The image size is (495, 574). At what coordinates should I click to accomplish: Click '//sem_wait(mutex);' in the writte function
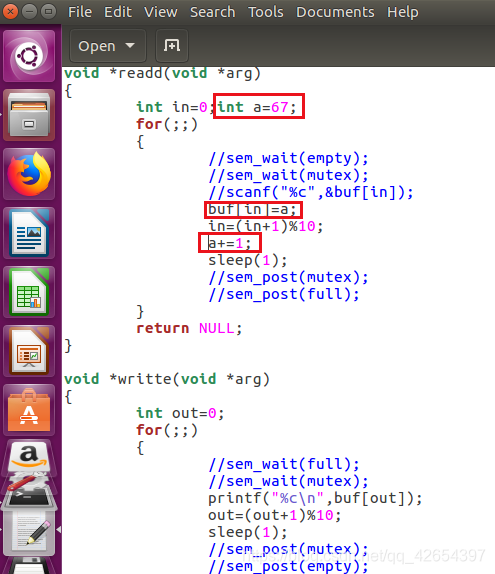point(288,481)
